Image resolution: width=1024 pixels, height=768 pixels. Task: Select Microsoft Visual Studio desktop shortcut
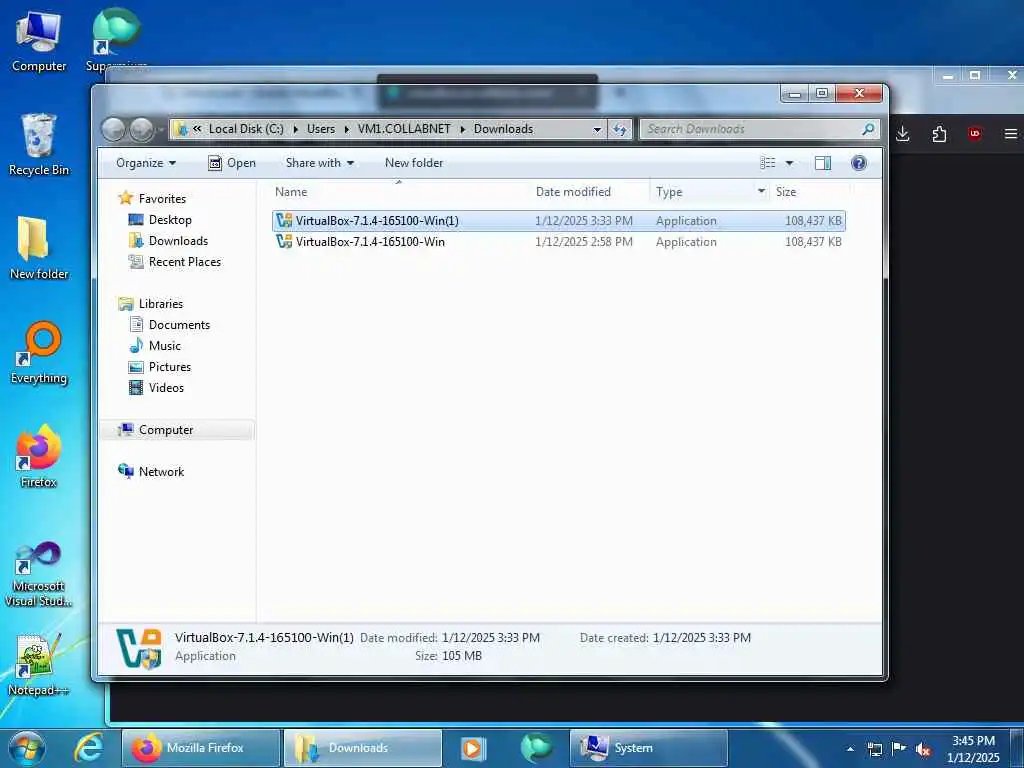(x=39, y=575)
